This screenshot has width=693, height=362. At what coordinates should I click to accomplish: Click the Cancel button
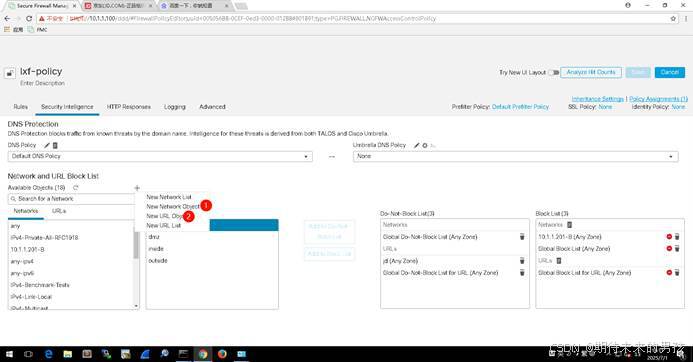coord(670,72)
